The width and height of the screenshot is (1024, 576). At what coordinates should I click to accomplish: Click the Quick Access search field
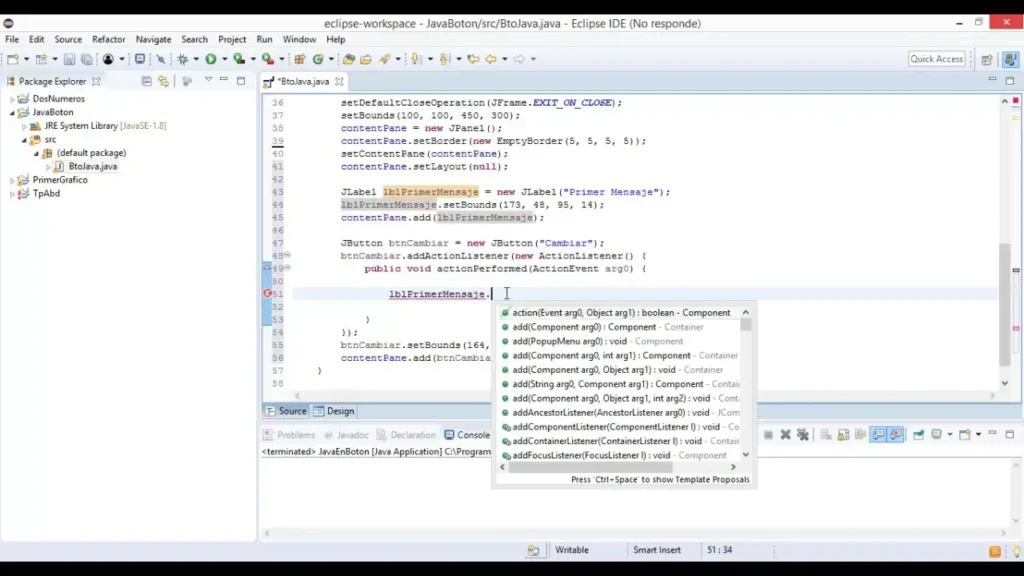click(x=936, y=60)
